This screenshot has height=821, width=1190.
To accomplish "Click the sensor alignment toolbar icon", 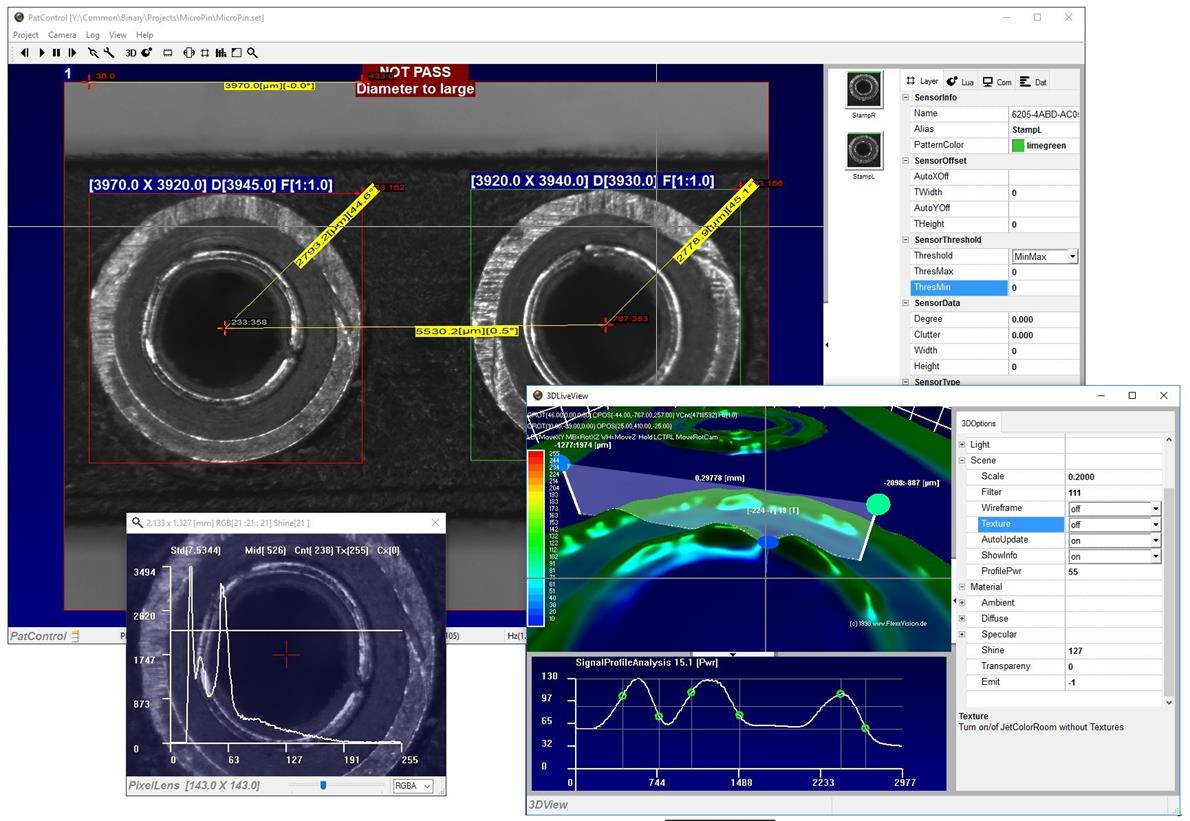I will coord(189,52).
